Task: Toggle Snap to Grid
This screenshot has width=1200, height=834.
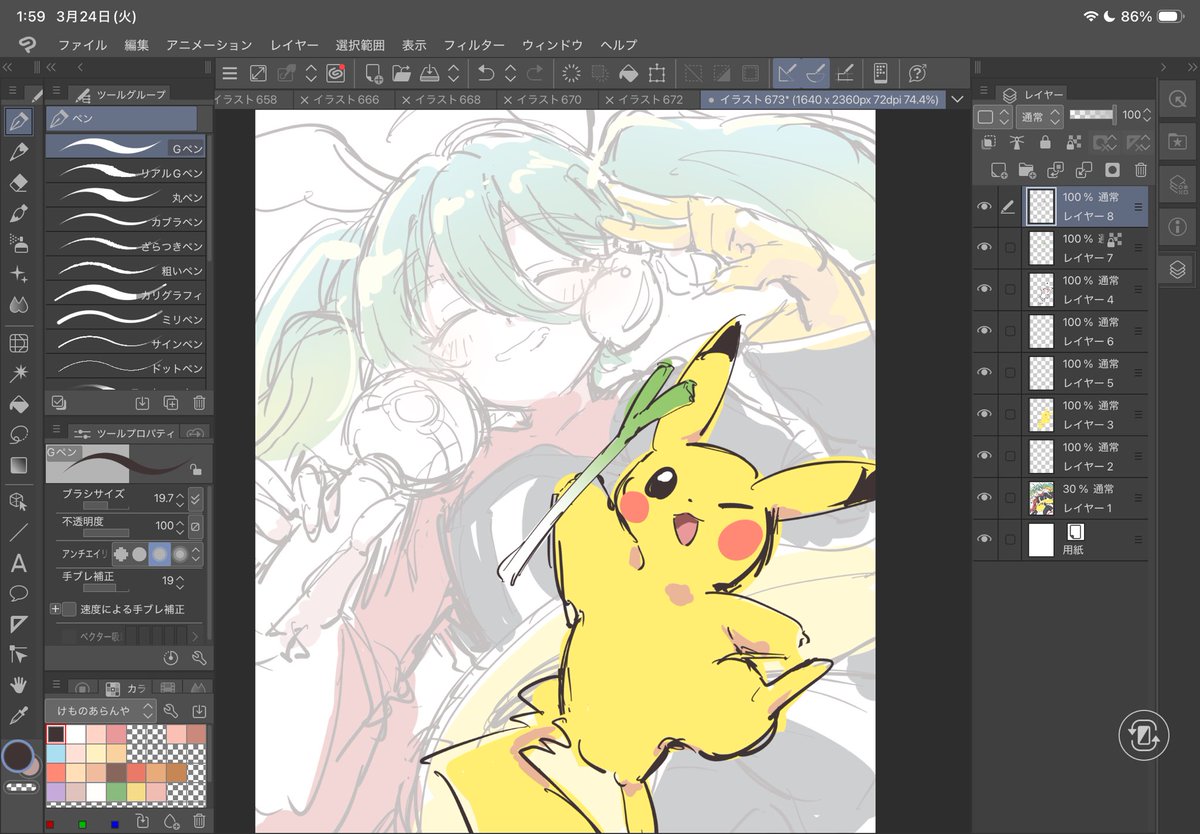Action: point(845,72)
